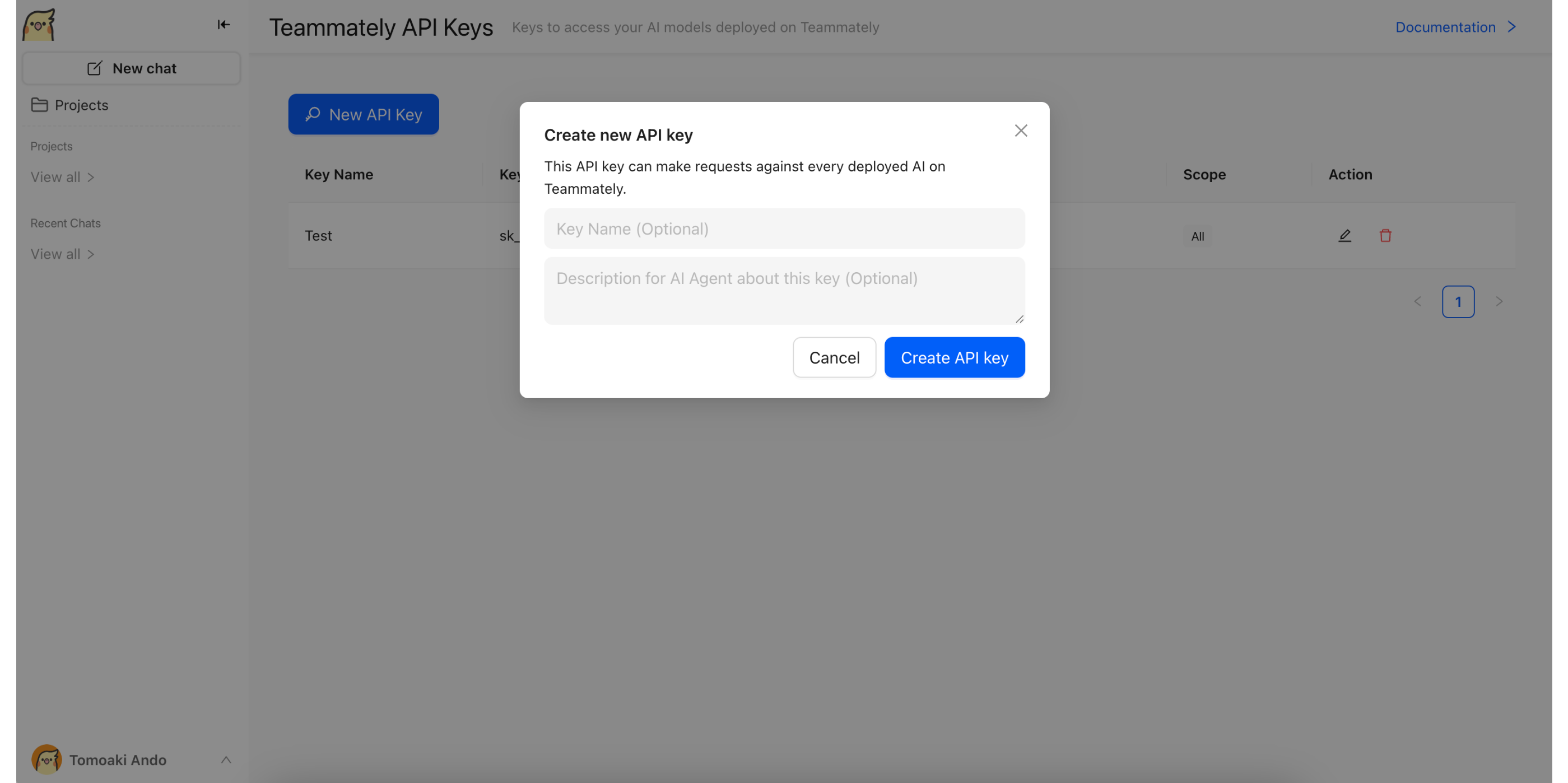Open the Projects folder item

pos(69,105)
